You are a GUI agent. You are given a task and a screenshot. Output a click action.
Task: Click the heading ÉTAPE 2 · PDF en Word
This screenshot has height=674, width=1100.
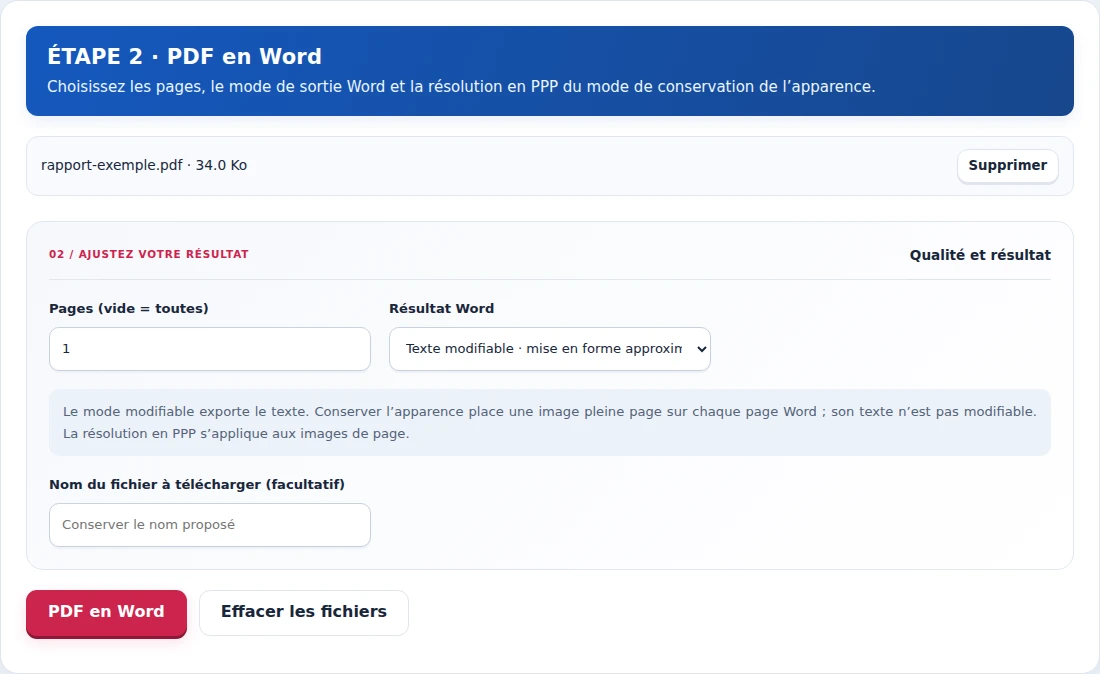pos(185,56)
